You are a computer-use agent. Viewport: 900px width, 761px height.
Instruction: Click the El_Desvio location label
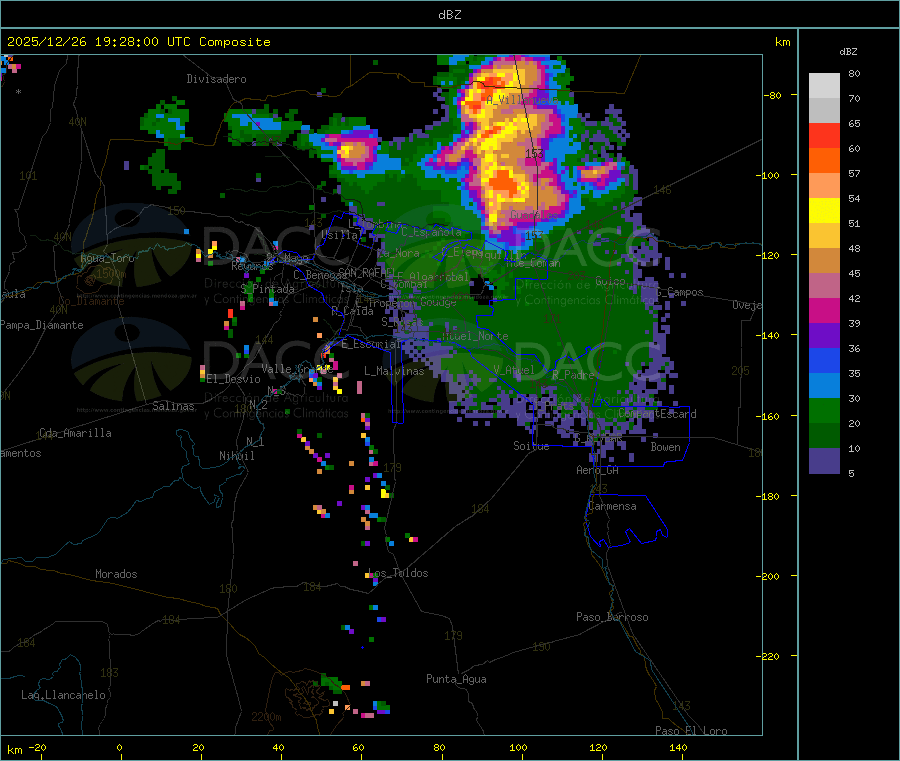(x=233, y=379)
